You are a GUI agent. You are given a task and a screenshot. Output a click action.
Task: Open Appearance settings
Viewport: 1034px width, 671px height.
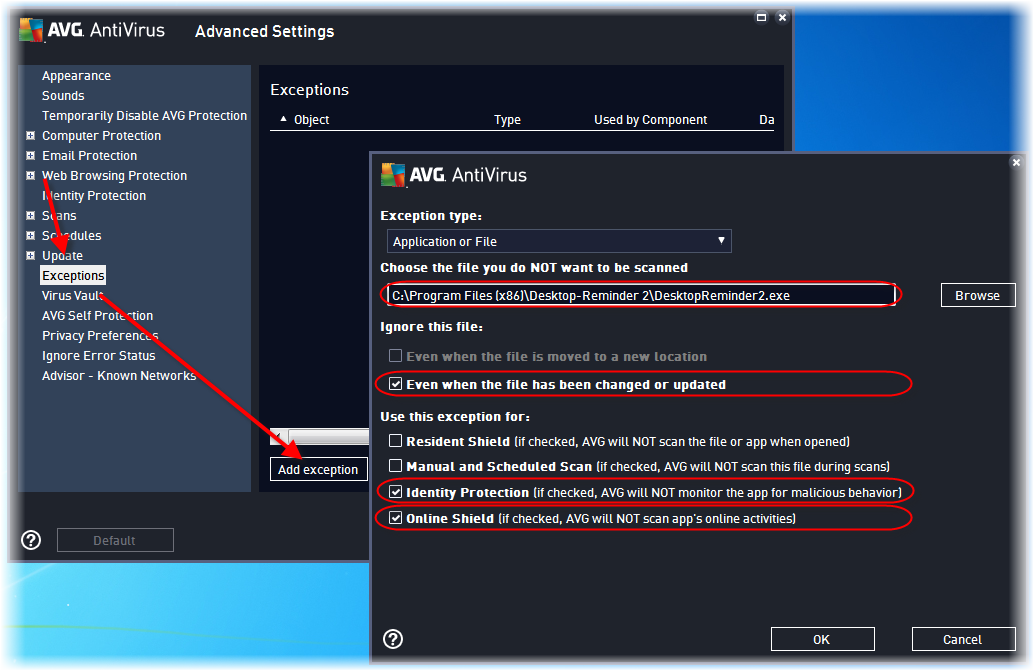[x=76, y=76]
